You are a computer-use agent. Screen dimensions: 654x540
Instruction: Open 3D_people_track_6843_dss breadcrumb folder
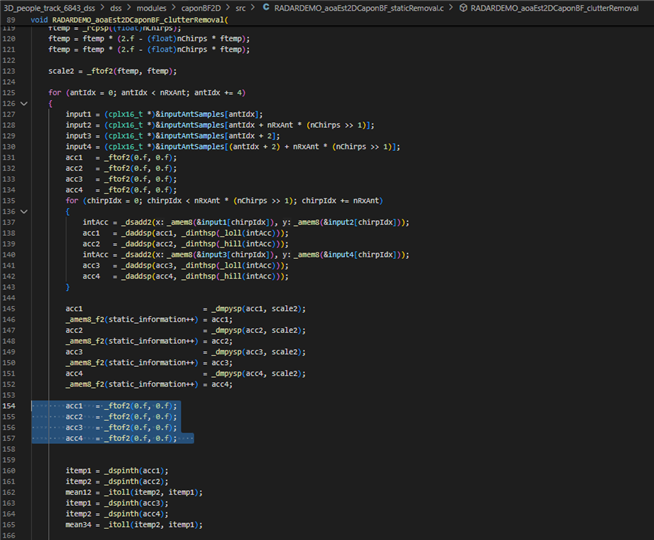coord(49,8)
